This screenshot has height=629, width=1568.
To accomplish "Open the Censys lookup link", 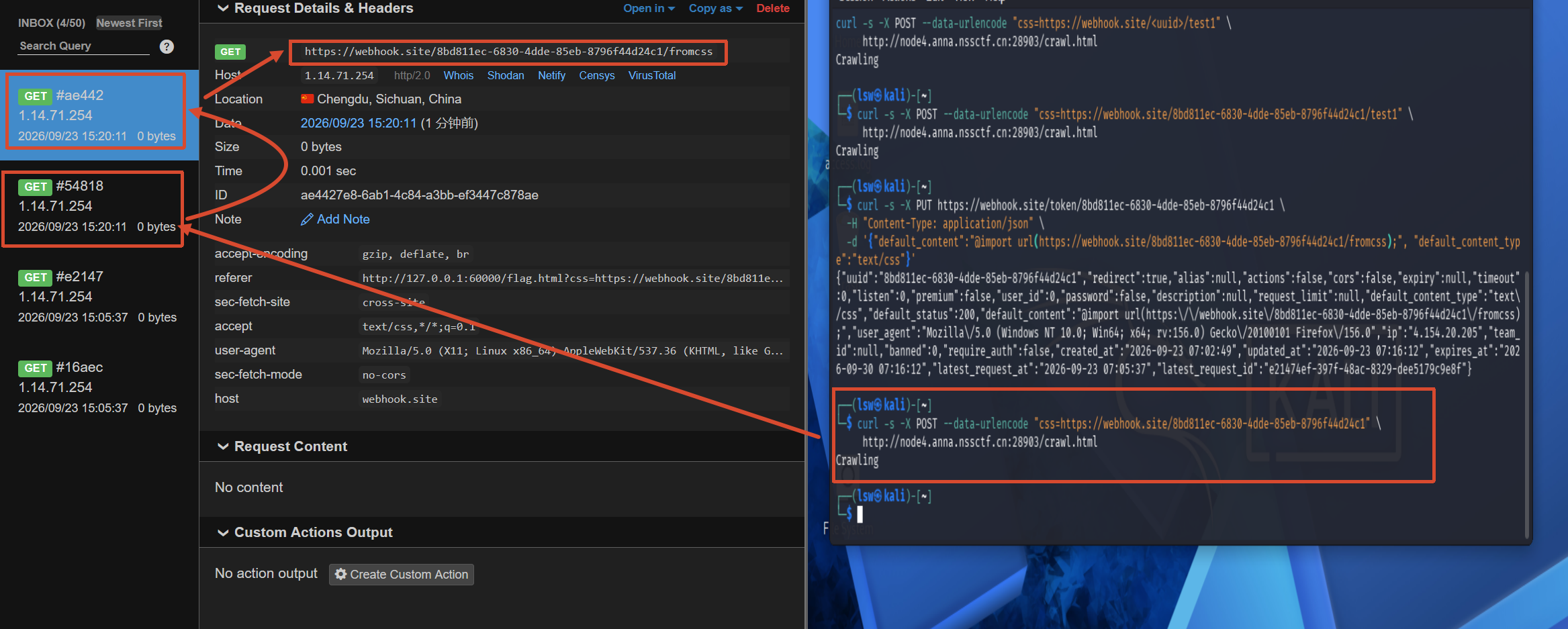I will [x=597, y=75].
